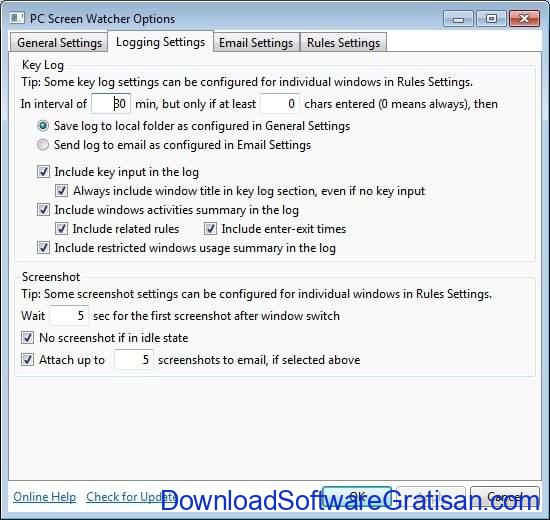The height and width of the screenshot is (520, 550).
Task: Click the PC Screen Watcher title bar icon
Action: tap(17, 18)
